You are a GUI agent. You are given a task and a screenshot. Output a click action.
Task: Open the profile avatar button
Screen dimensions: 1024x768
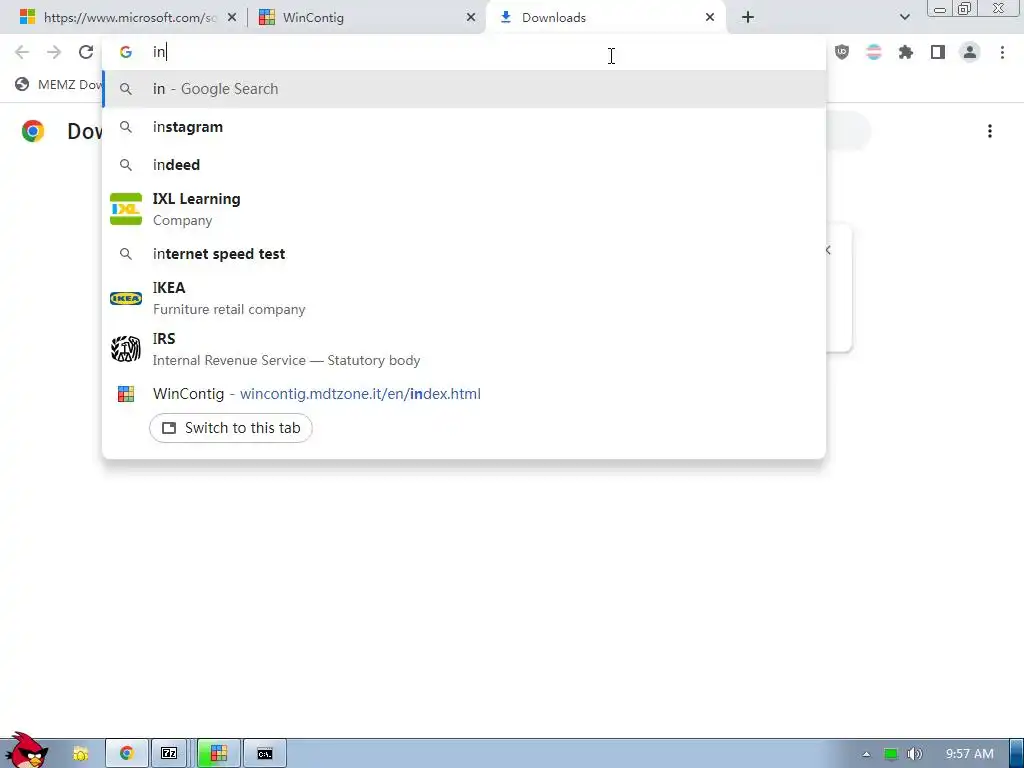(x=970, y=52)
